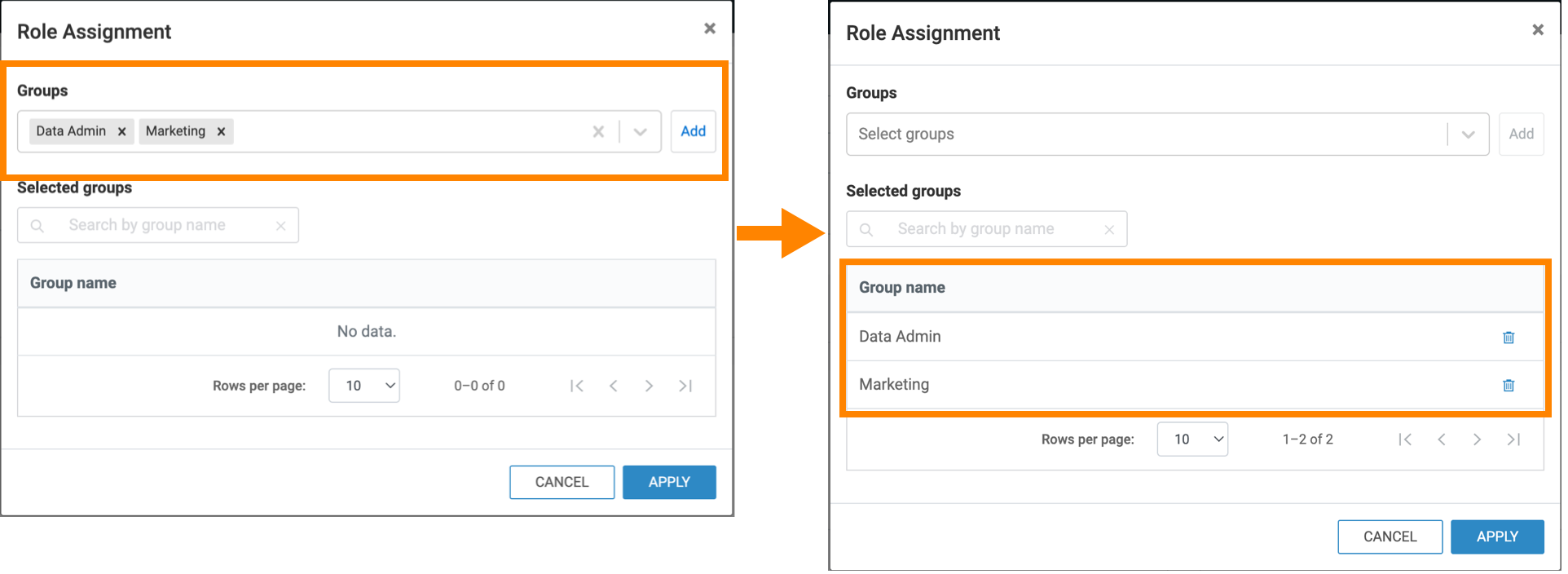
Task: Remove the Data Admin chip from Groups field
Action: (121, 131)
